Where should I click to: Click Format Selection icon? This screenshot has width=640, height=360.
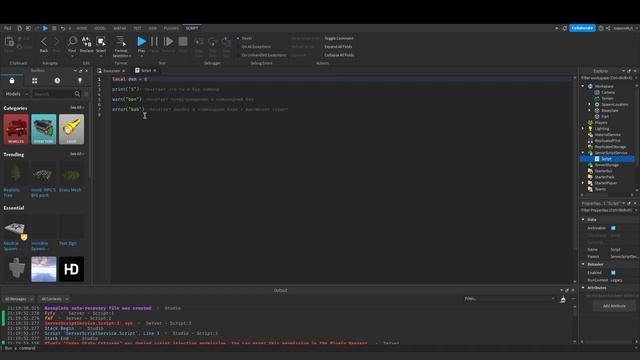(x=120, y=41)
